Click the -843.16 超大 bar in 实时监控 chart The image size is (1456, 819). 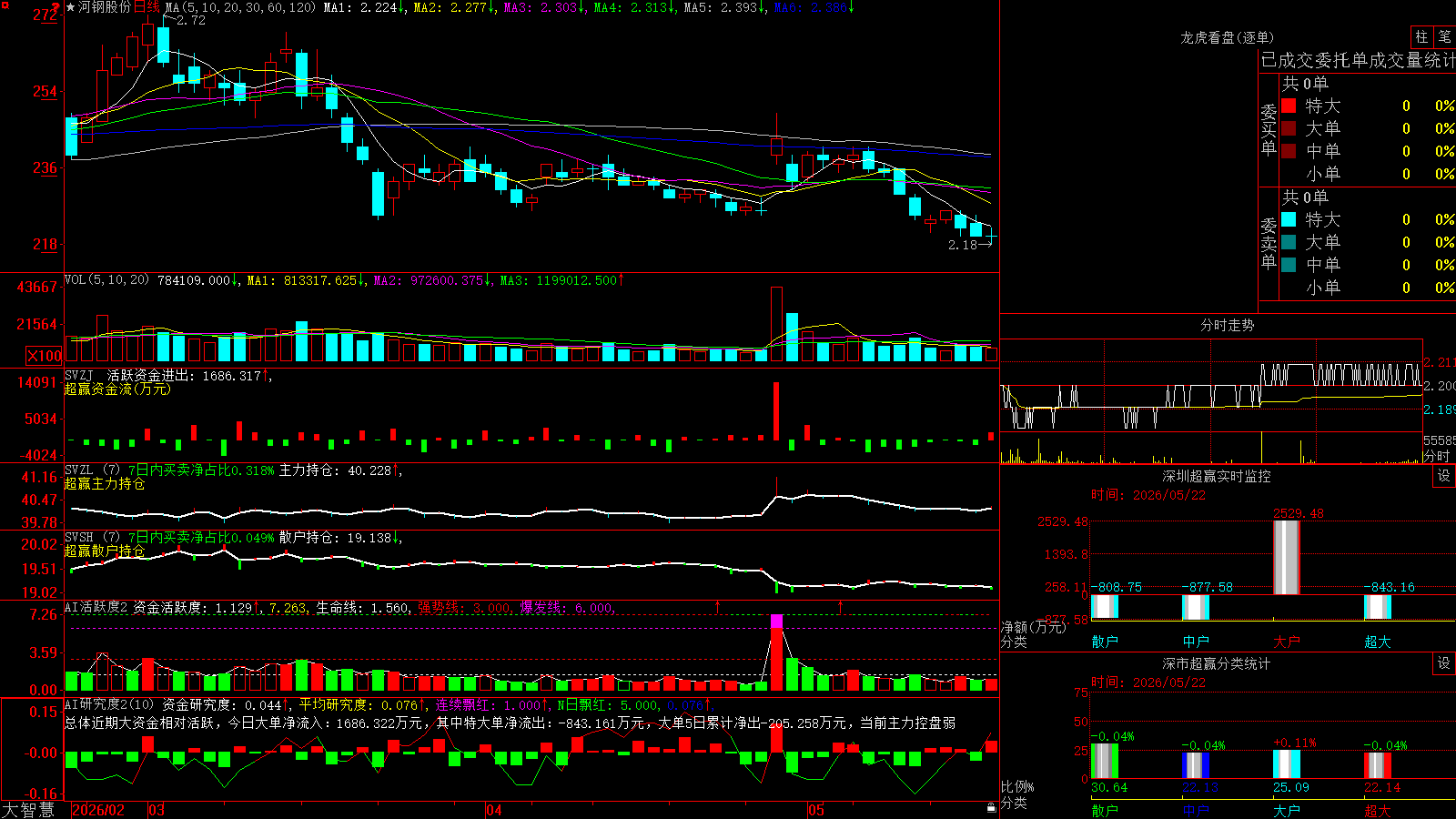[1378, 607]
